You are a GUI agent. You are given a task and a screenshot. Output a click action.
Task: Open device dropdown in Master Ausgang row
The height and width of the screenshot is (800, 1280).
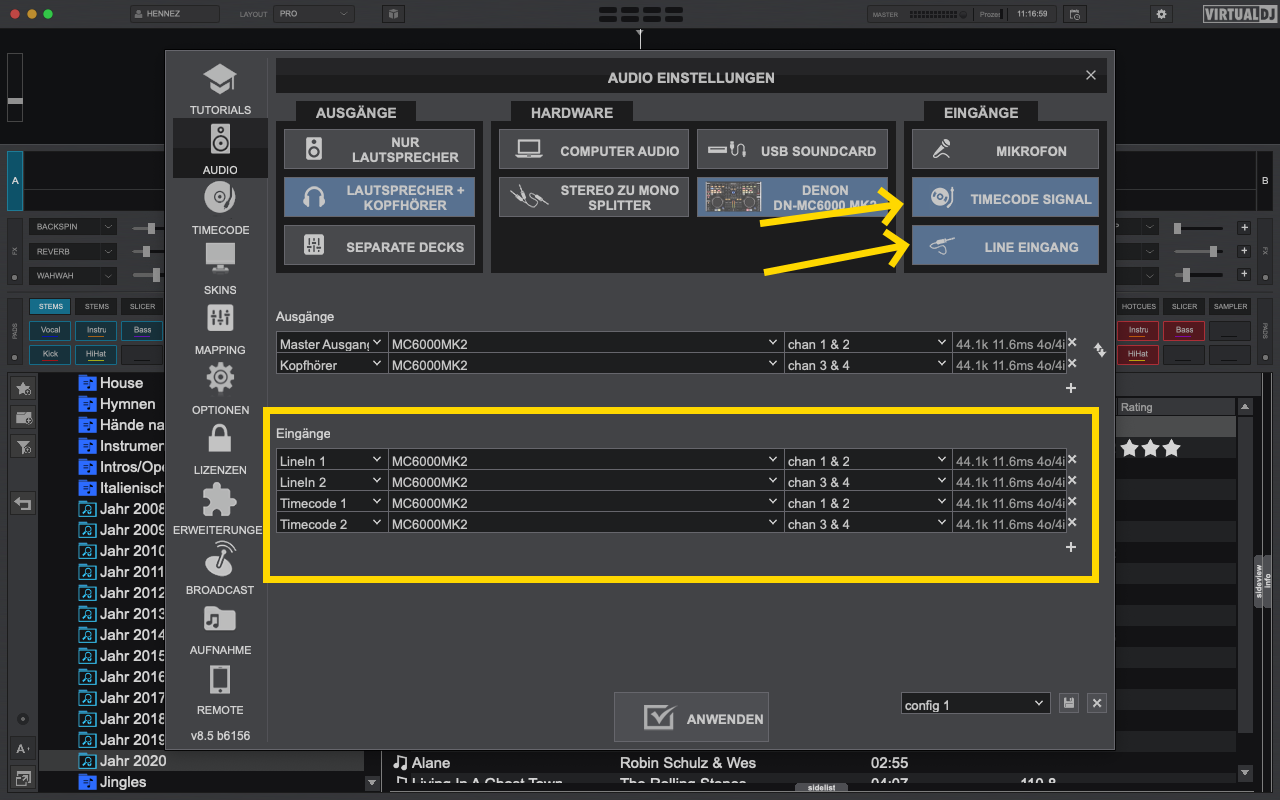[586, 343]
